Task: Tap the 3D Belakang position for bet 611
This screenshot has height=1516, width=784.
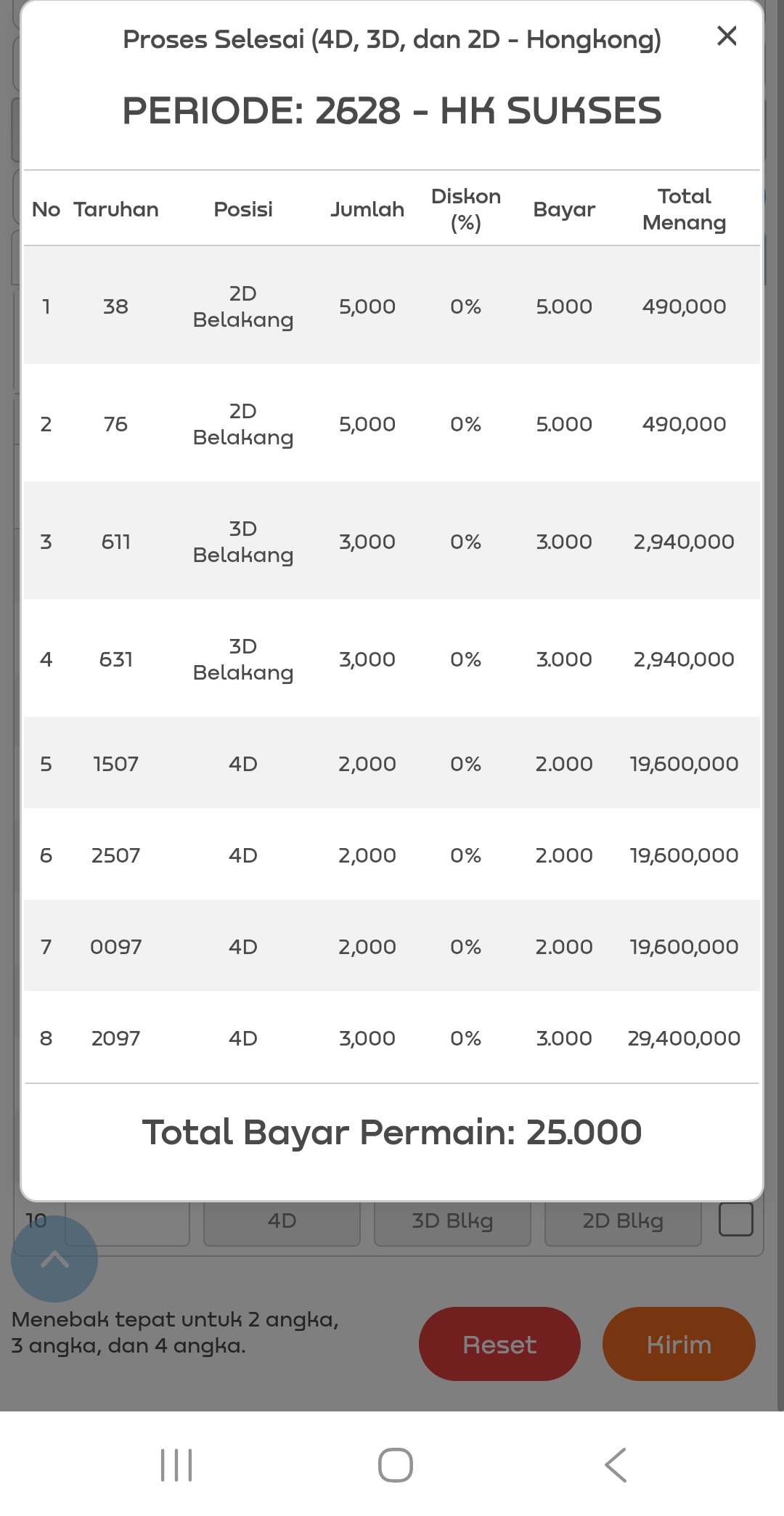Action: (x=243, y=542)
